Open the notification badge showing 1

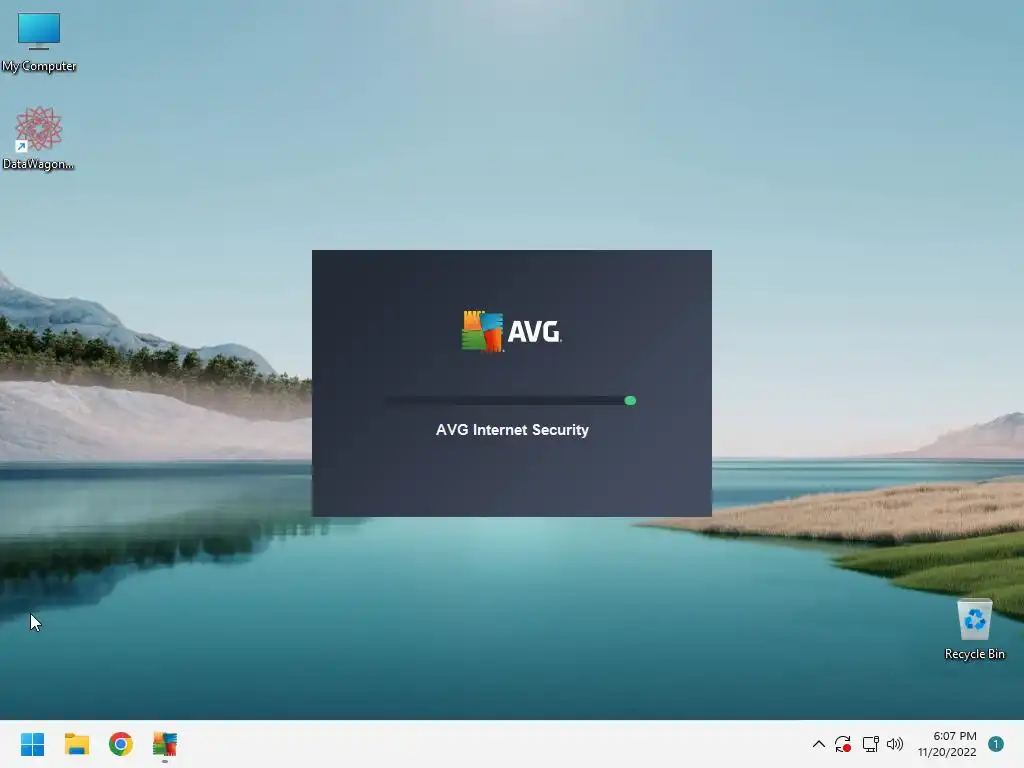pos(996,744)
